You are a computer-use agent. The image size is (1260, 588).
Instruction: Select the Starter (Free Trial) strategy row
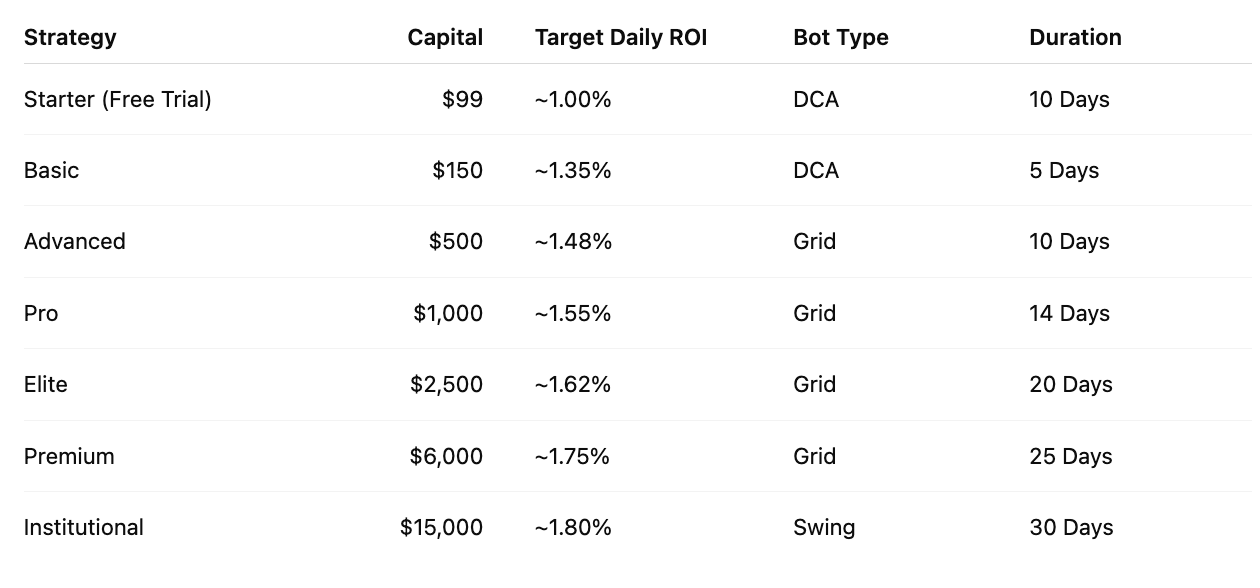[x=638, y=100]
